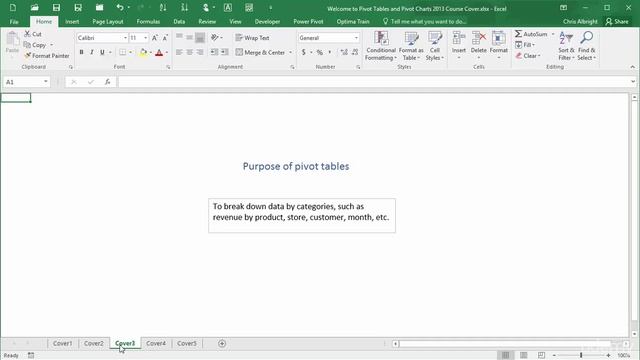Switch to Page Break Preview in status bar
Screen dimensions: 640x360
click(x=541, y=355)
